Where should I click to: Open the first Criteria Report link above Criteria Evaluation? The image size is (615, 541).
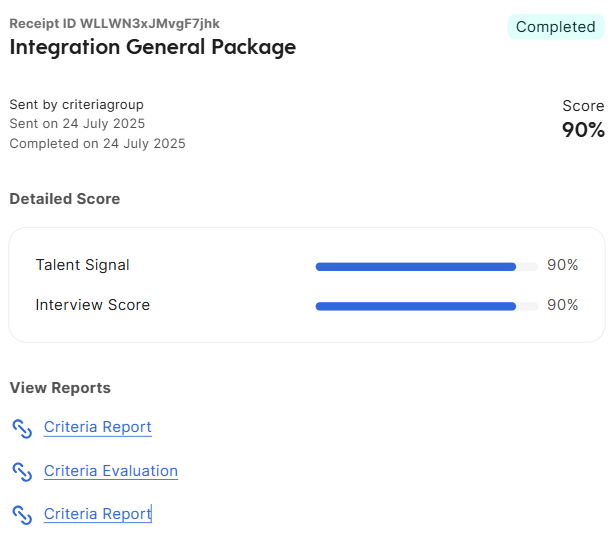(x=98, y=427)
